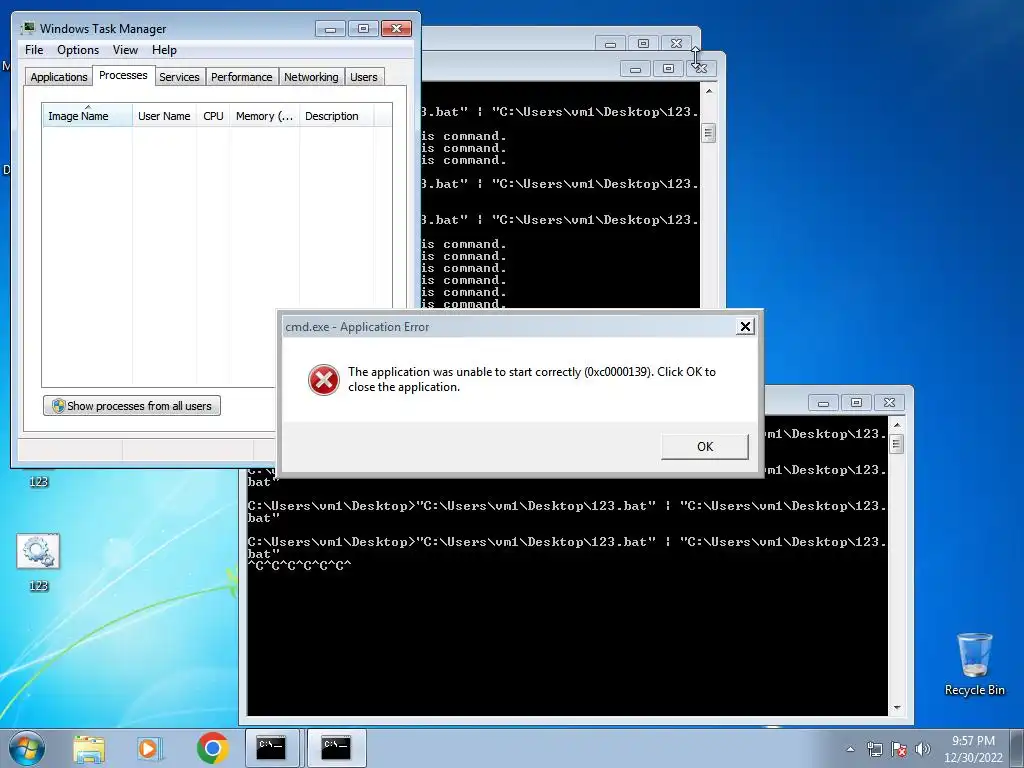Image resolution: width=1024 pixels, height=768 pixels.
Task: Maximize the Windows Task Manager window
Action: pos(363,28)
